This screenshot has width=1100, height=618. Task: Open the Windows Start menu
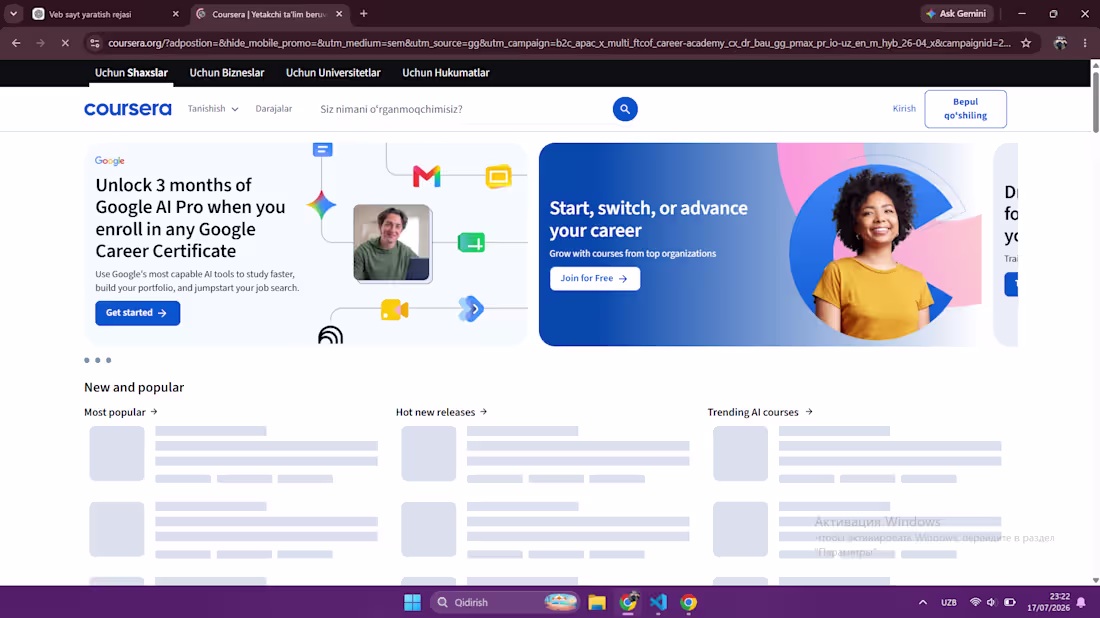coord(412,602)
